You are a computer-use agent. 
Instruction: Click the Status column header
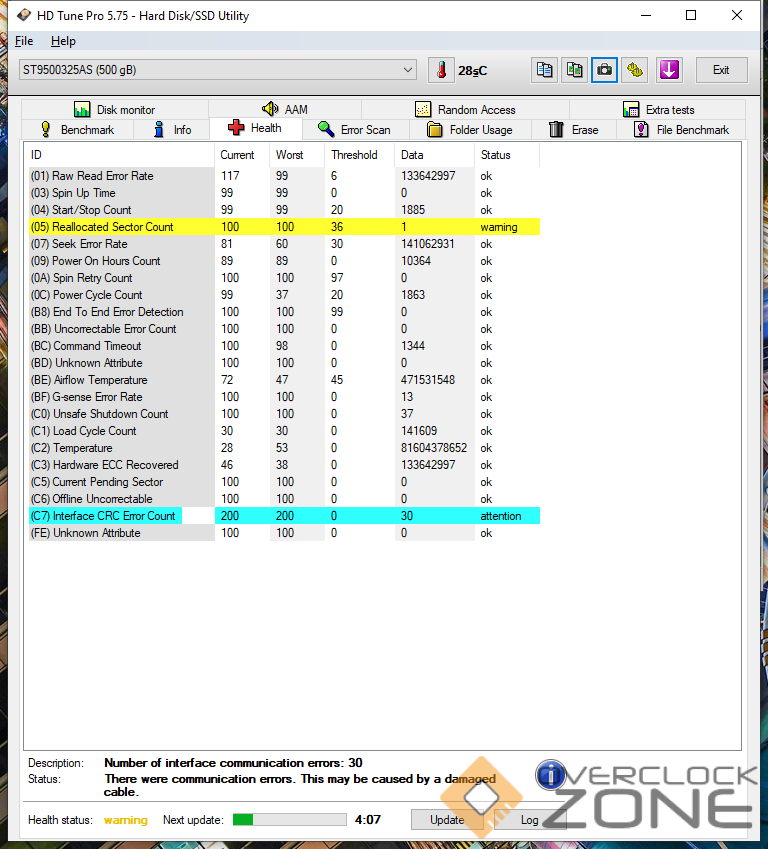coord(507,155)
